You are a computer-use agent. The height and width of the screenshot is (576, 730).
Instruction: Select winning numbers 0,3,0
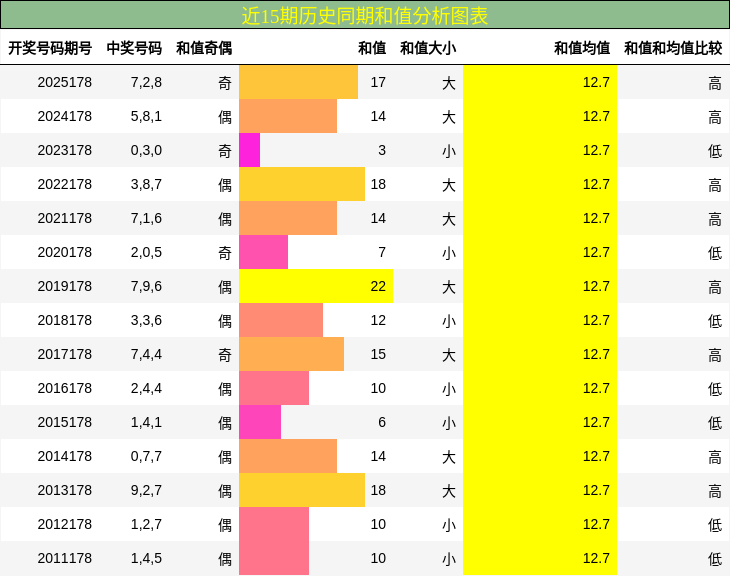146,150
